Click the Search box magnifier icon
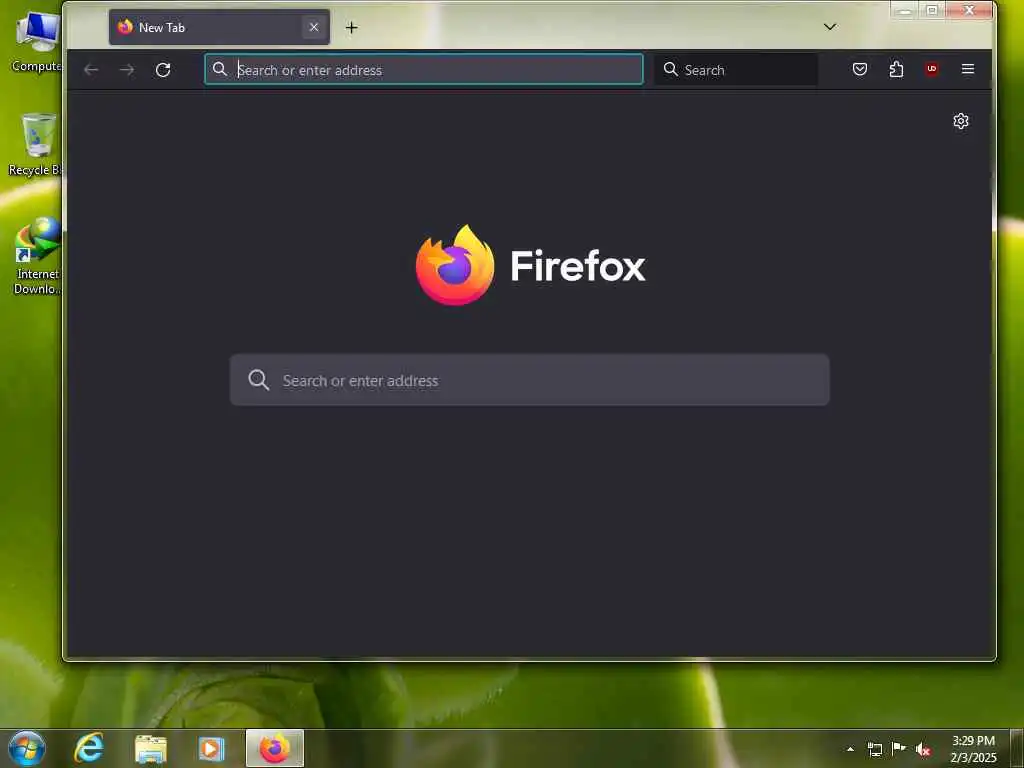 tap(671, 69)
